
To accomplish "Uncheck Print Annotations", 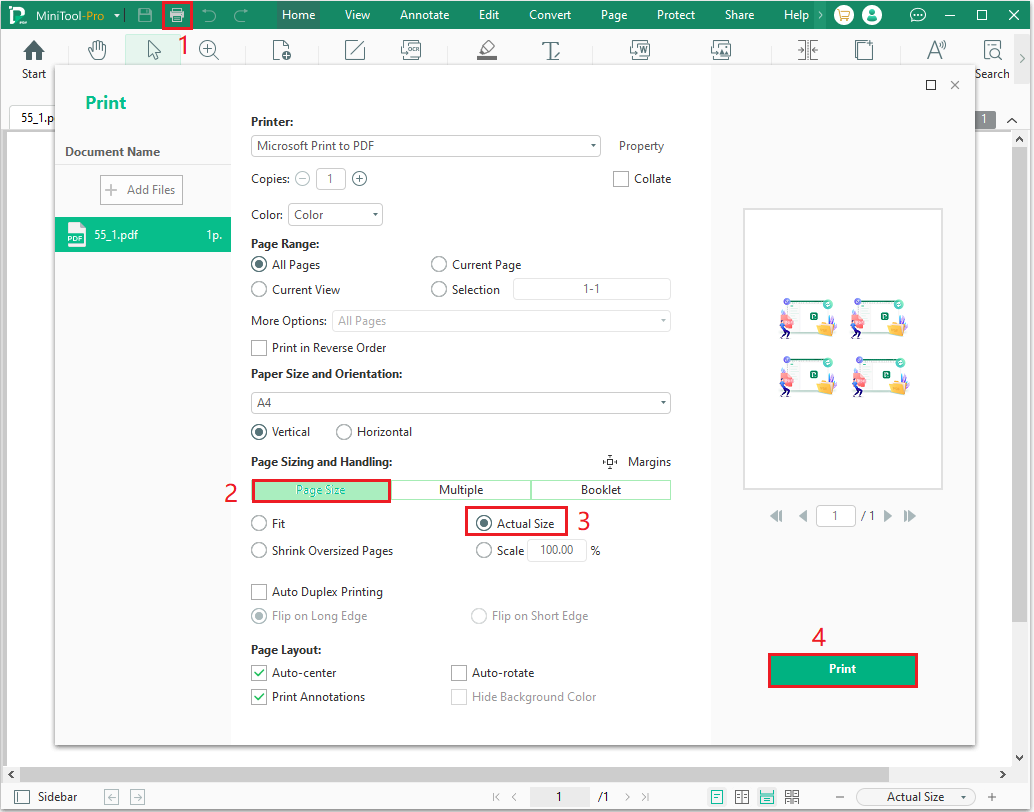I will coord(258,696).
